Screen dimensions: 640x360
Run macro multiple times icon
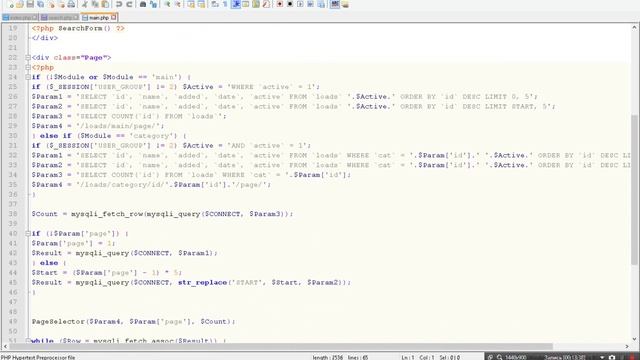point(310,4)
